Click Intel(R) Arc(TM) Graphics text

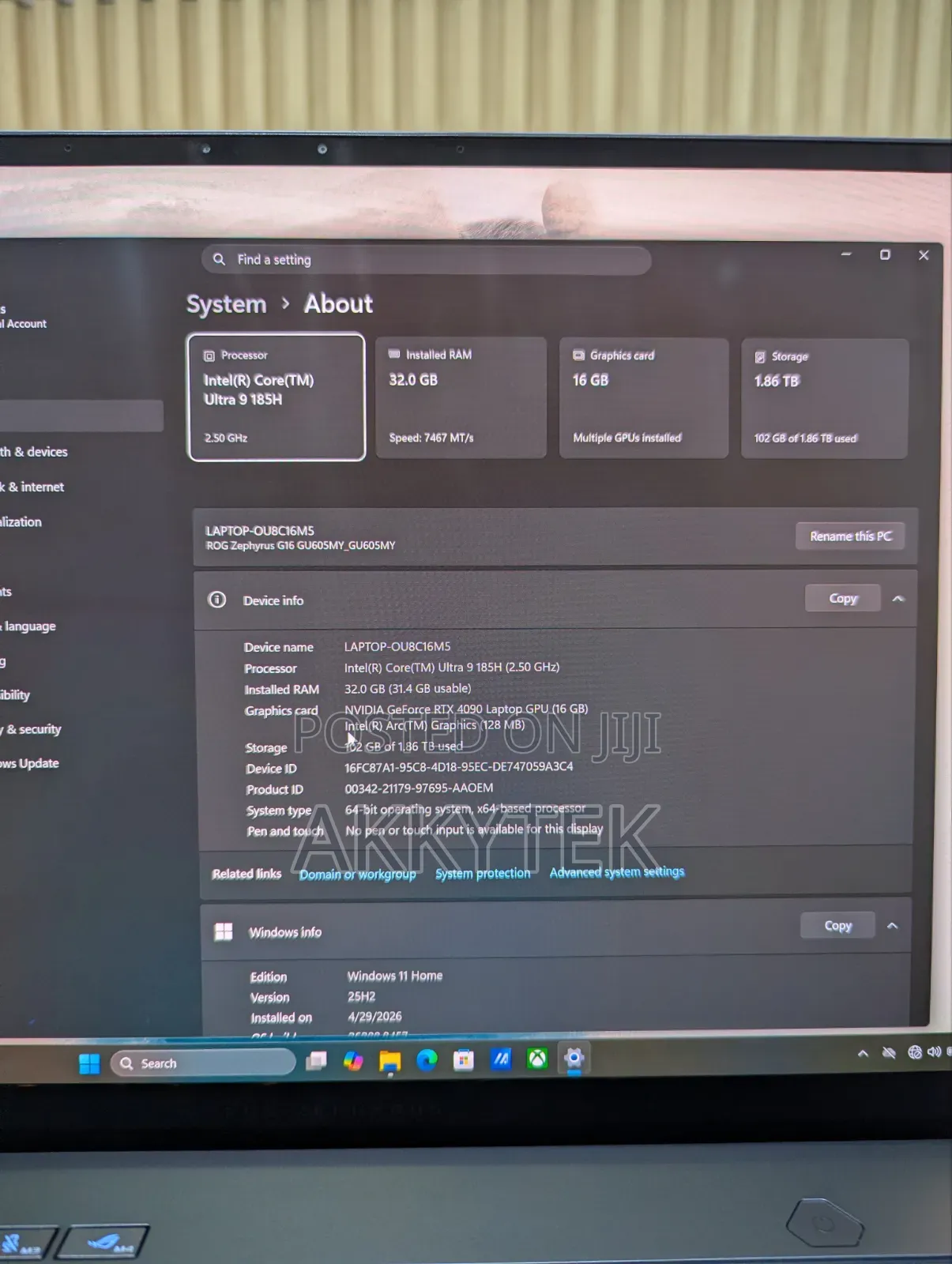pos(435,725)
